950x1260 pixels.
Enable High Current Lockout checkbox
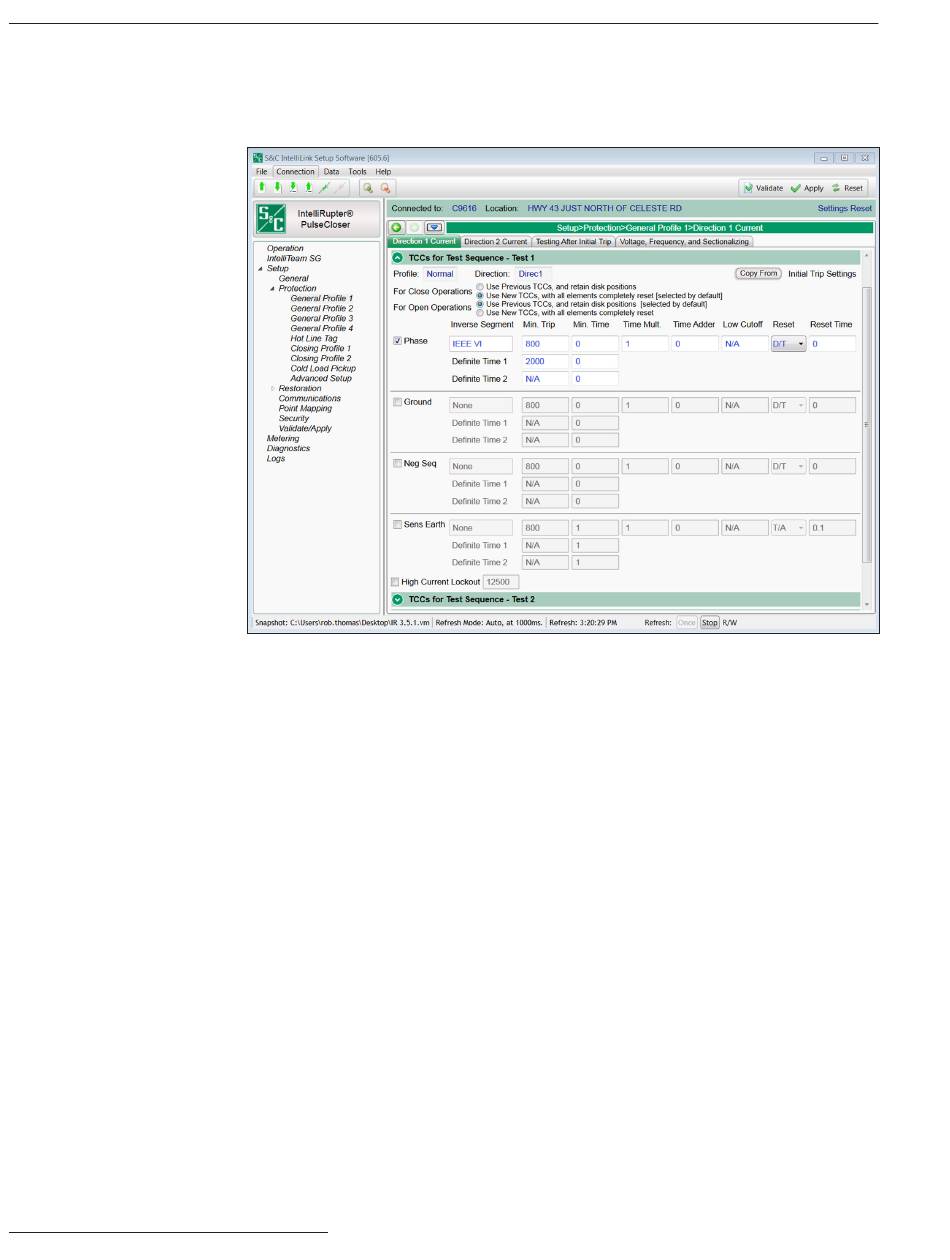[395, 581]
